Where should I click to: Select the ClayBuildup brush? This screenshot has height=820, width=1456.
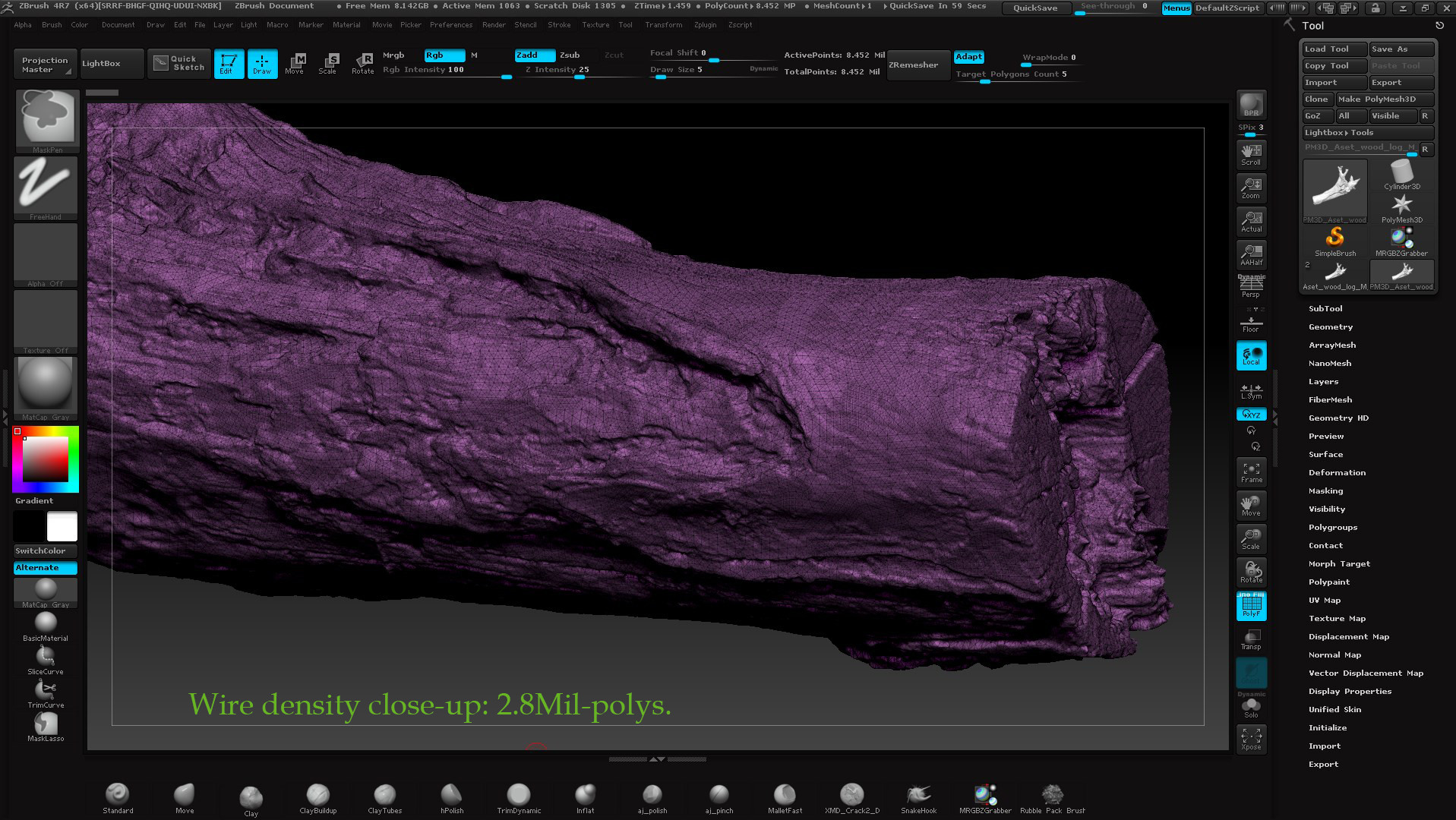coord(317,795)
